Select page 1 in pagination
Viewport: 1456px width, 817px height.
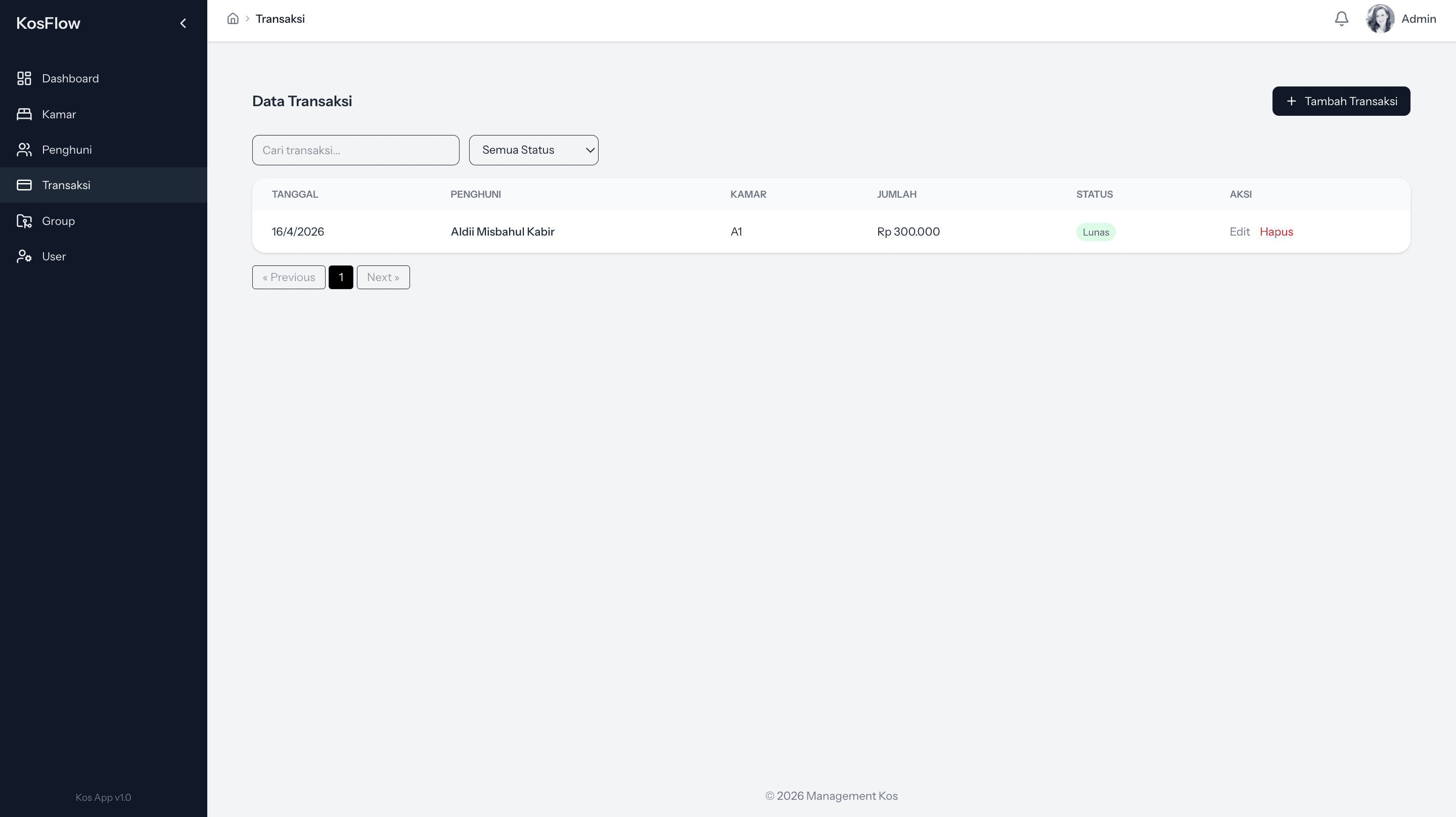341,277
